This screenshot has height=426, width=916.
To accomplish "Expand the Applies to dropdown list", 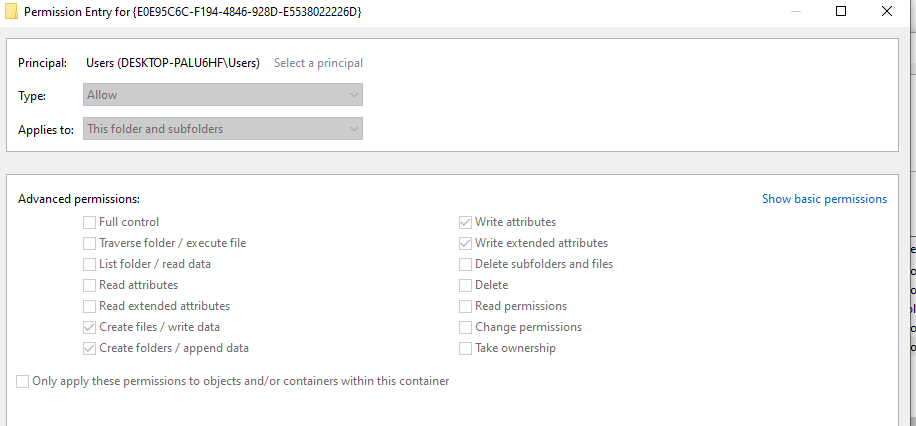I will coord(222,129).
